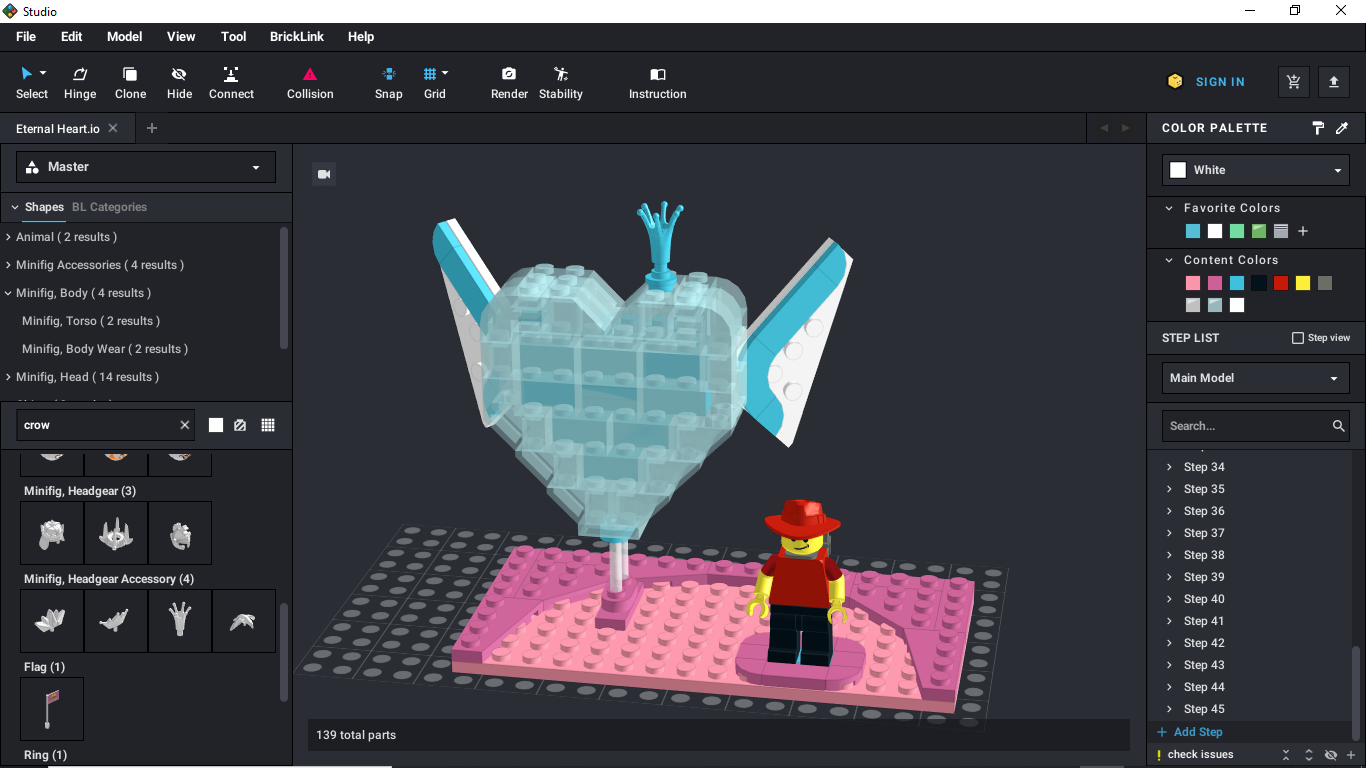Open the Help menu
This screenshot has width=1366, height=768.
(361, 37)
